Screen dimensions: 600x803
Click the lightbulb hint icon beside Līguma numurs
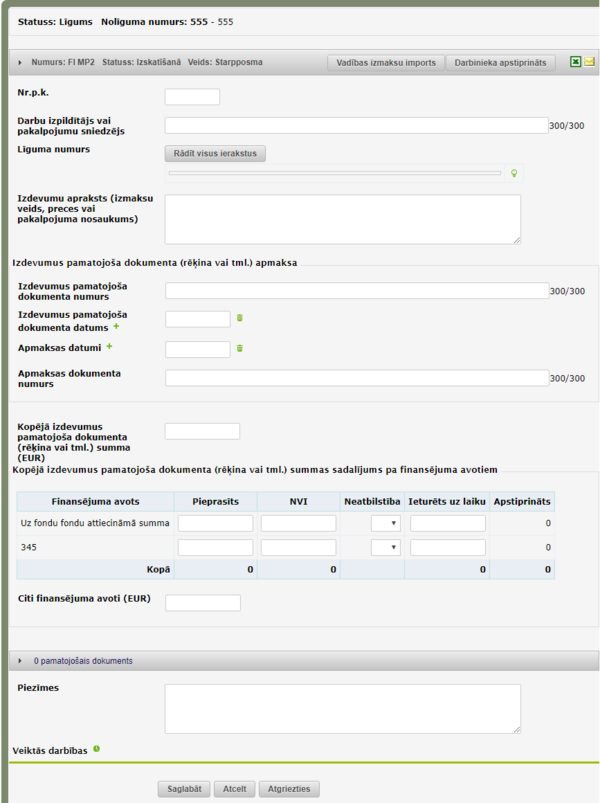514,173
